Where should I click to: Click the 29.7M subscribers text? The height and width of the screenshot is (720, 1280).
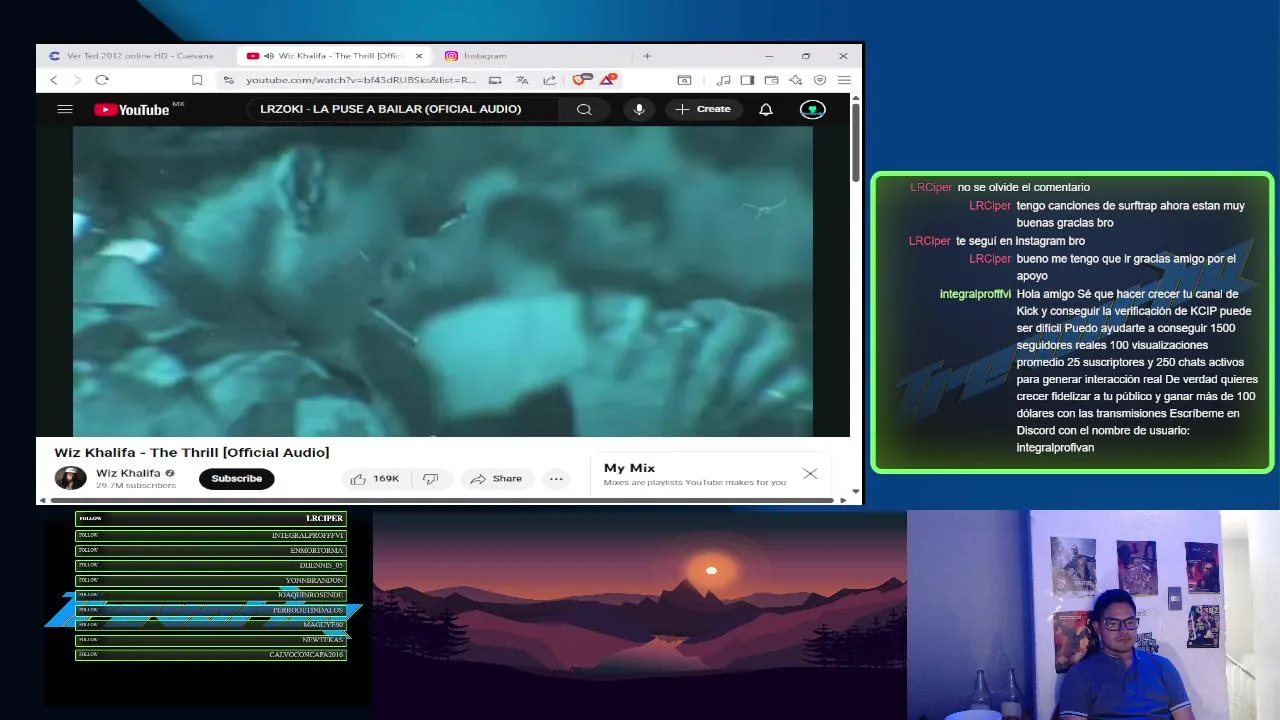(136, 485)
